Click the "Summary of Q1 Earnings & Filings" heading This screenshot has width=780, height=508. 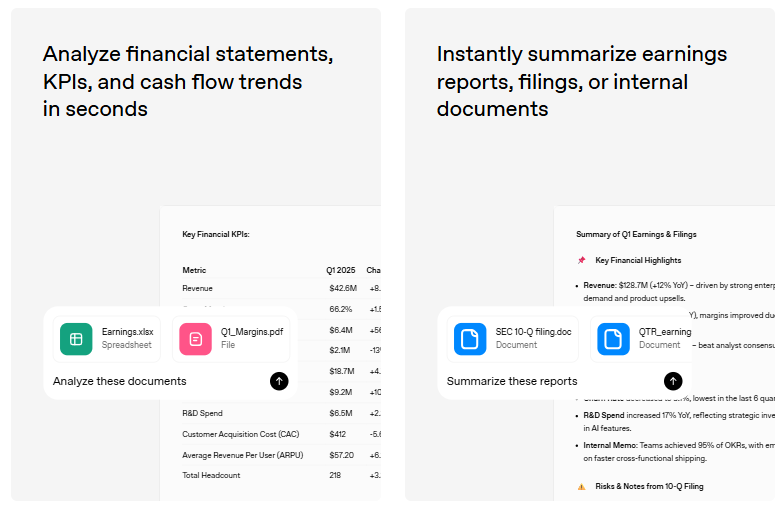(636, 234)
